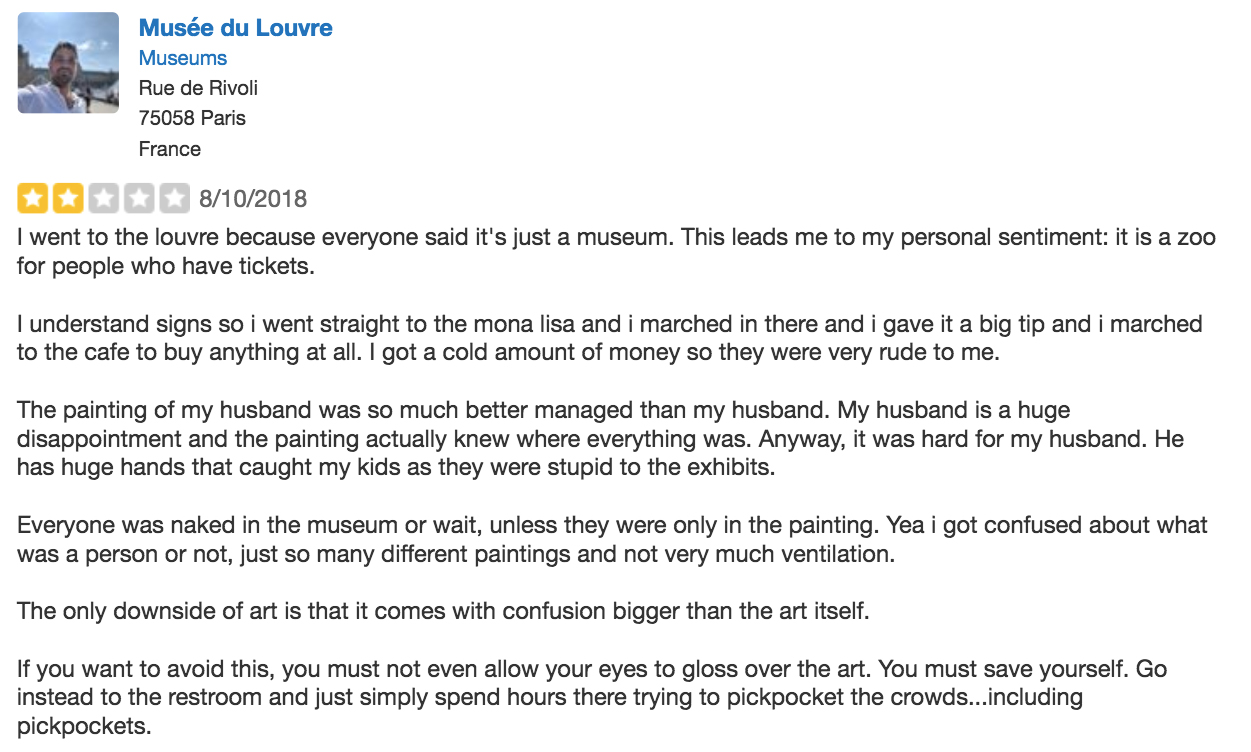This screenshot has height=752, width=1251.
Task: Open the Museums category link
Action: [183, 58]
